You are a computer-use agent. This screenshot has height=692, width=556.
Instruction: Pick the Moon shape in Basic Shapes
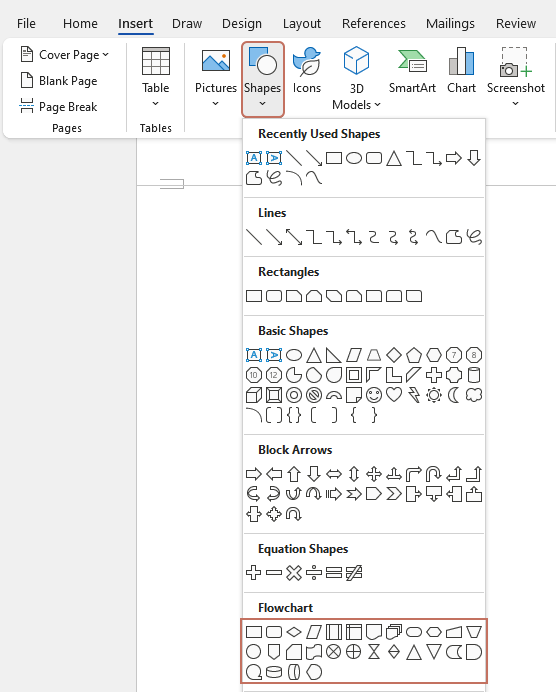454,395
